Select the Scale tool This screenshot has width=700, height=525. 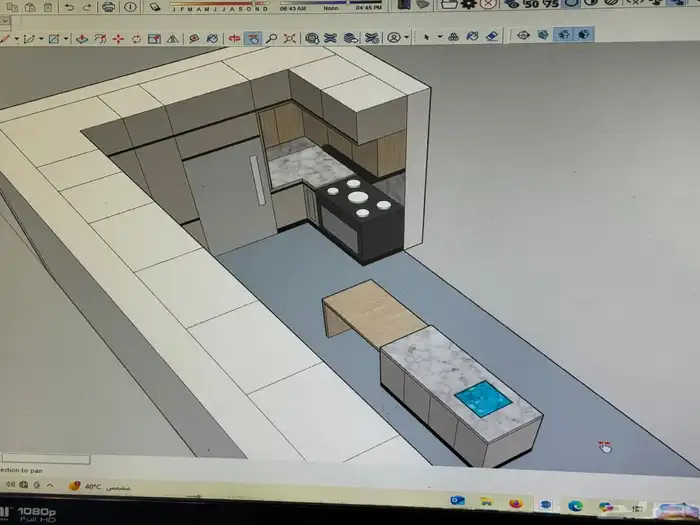click(154, 39)
